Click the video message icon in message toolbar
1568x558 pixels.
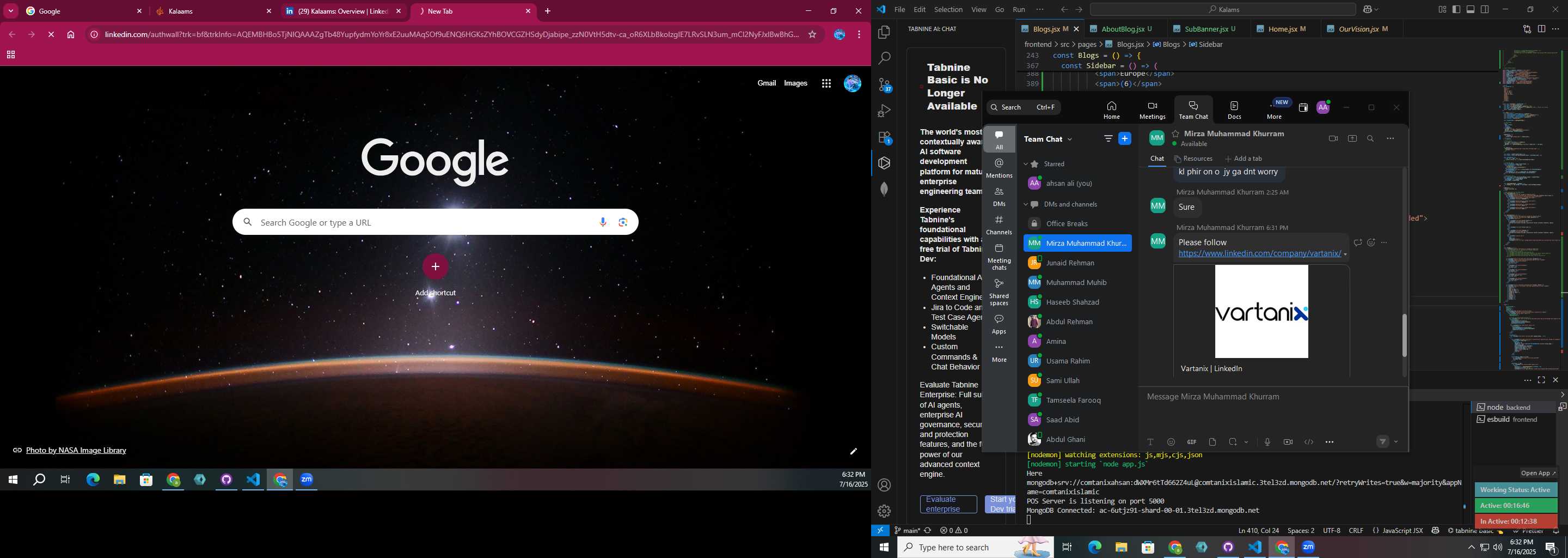1288,442
